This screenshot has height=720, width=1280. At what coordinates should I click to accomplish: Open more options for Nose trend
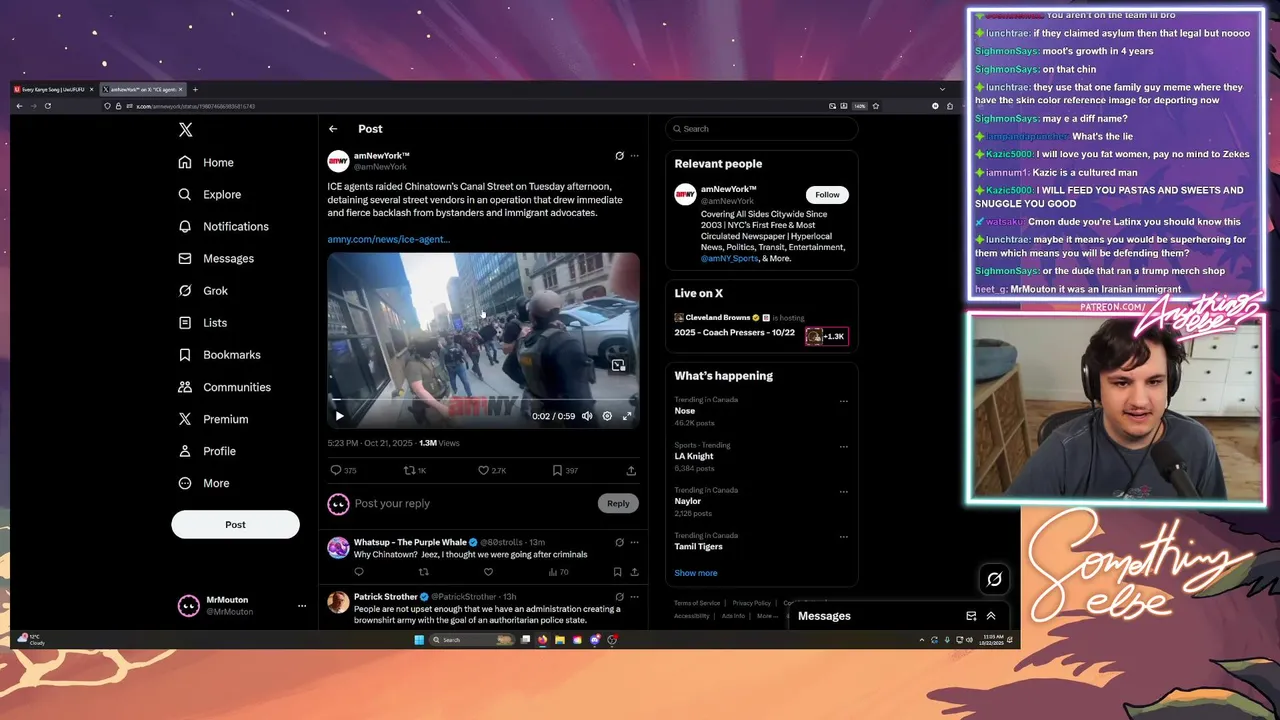(x=843, y=401)
